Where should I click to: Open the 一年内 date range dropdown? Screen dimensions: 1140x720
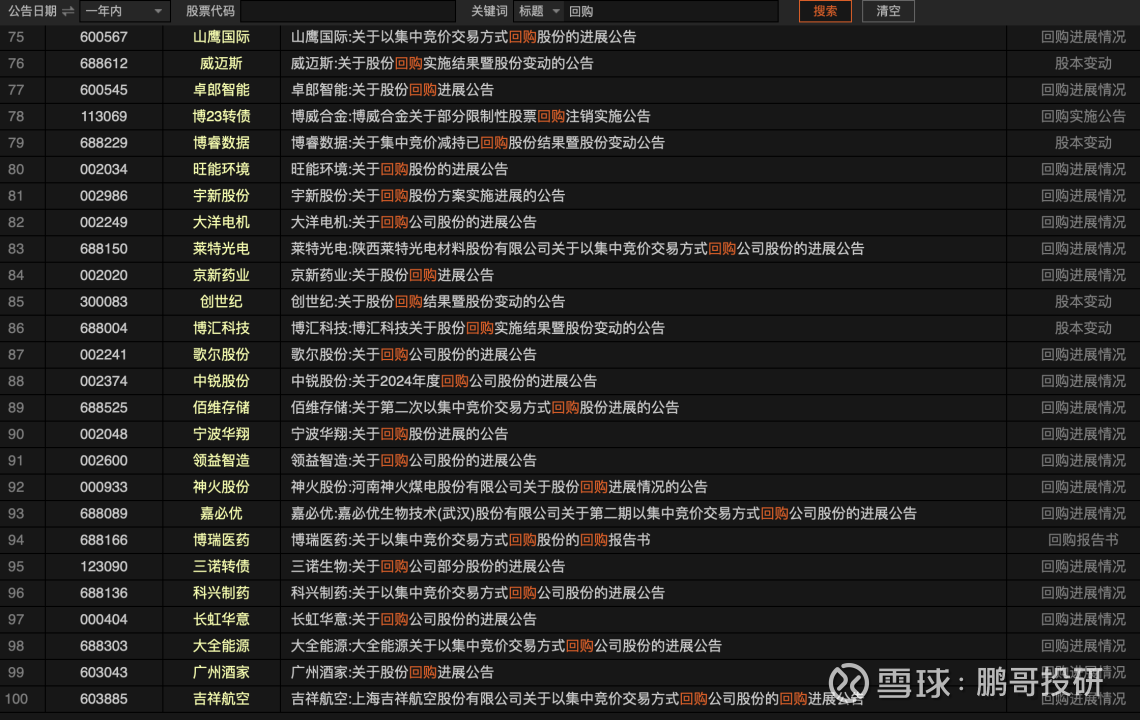pyautogui.click(x=124, y=11)
